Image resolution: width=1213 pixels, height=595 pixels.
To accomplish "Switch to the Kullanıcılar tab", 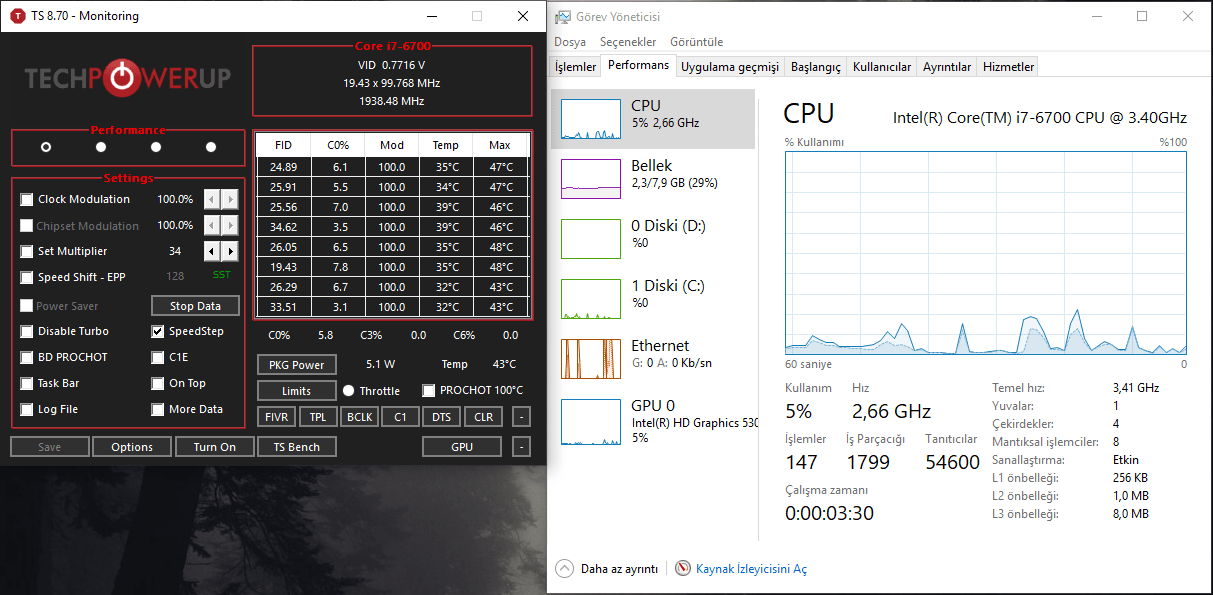I will (x=882, y=67).
